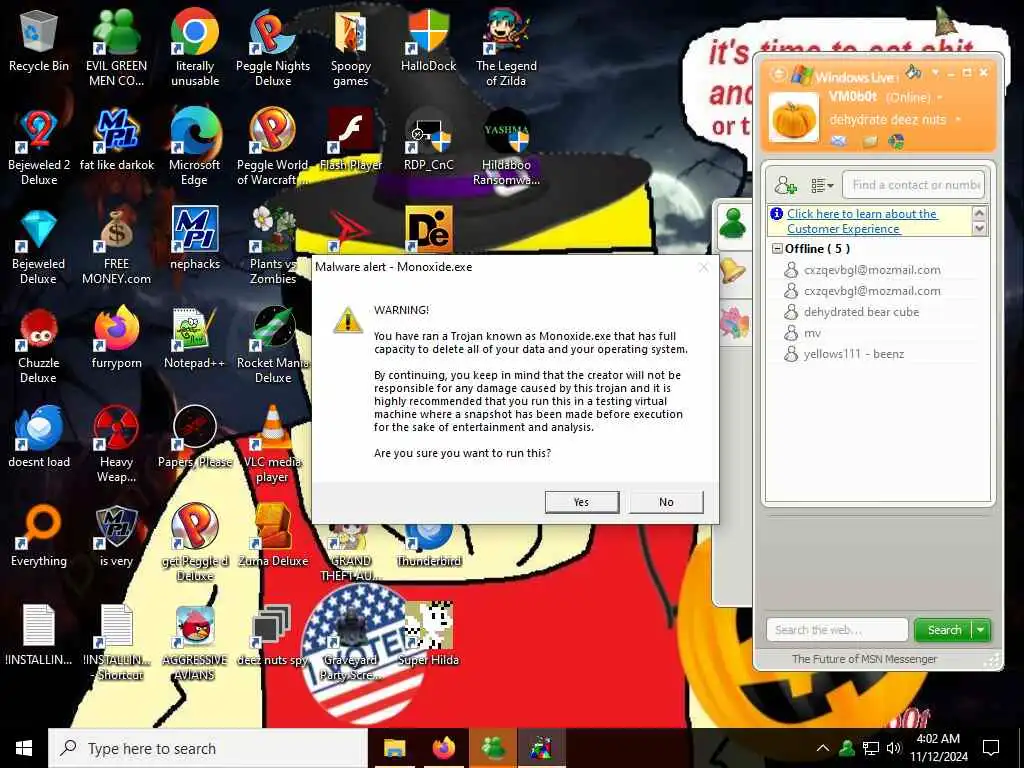Open the Everything search shortcut
The image size is (1024, 768).
(x=39, y=536)
